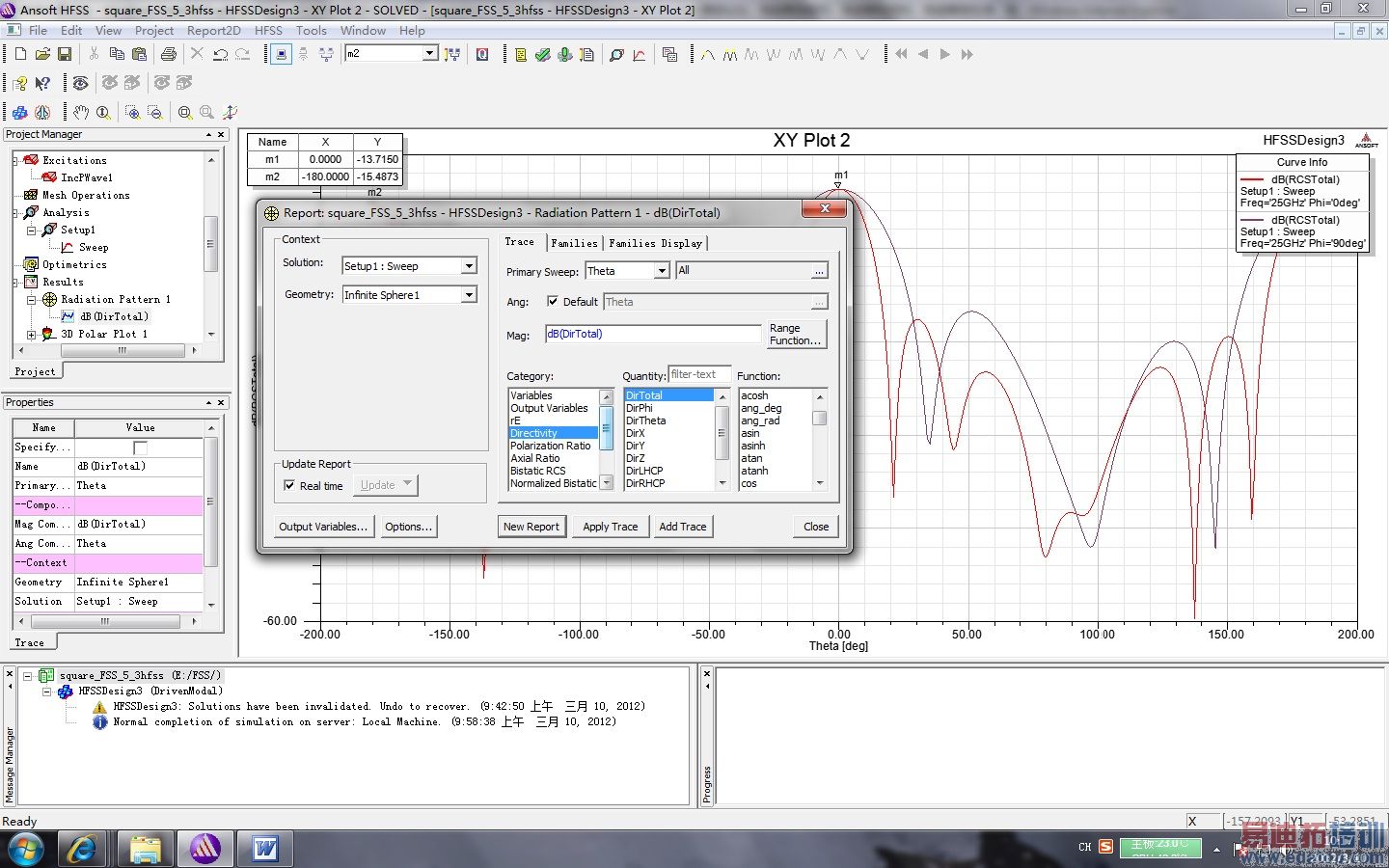Click the New Report button
This screenshot has height=868, width=1389.
point(531,527)
